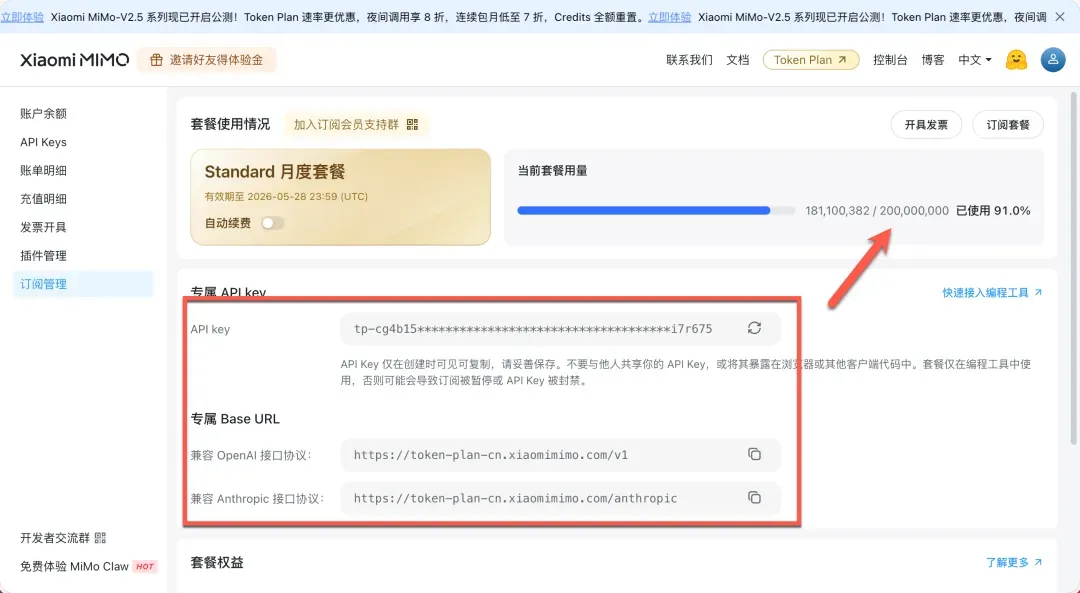The width and height of the screenshot is (1080, 593).
Task: Click the HOT badge beside MiMo Claw
Action: click(x=145, y=566)
